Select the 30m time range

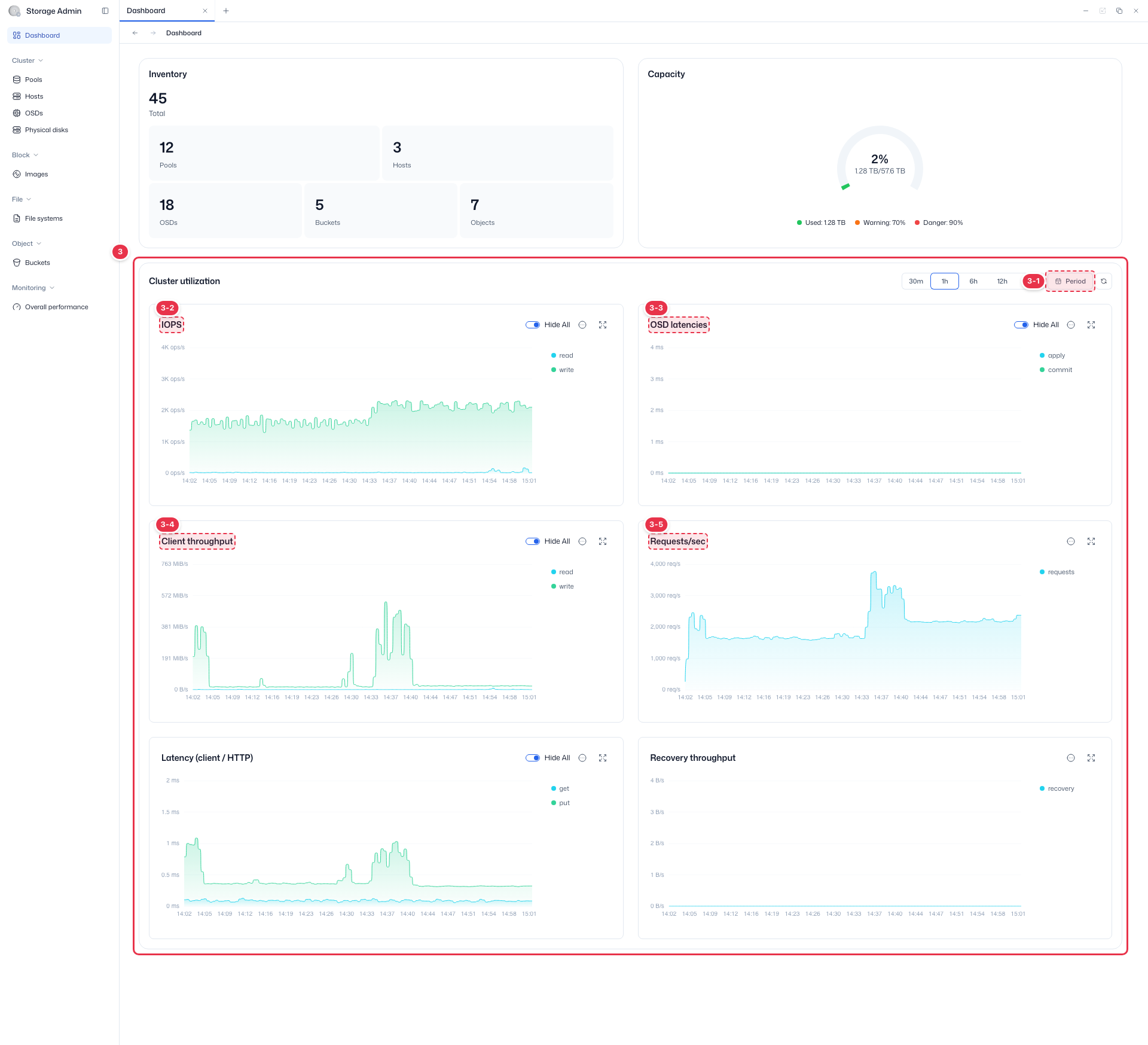point(916,281)
